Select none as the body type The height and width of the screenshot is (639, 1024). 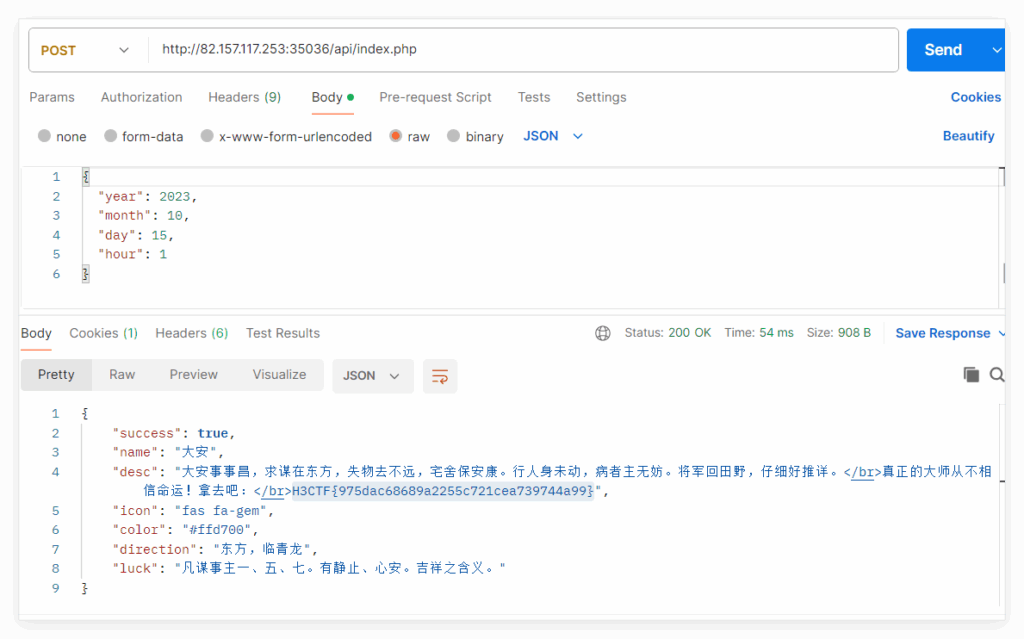click(x=44, y=136)
